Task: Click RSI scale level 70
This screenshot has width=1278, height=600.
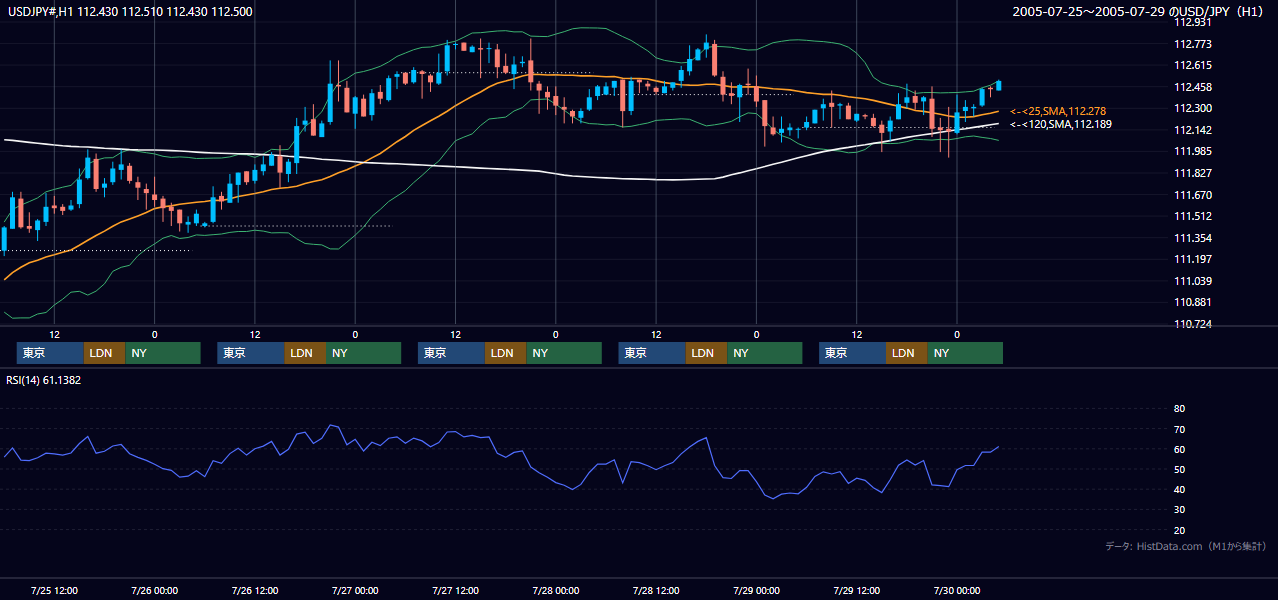Action: pyautogui.click(x=1179, y=429)
